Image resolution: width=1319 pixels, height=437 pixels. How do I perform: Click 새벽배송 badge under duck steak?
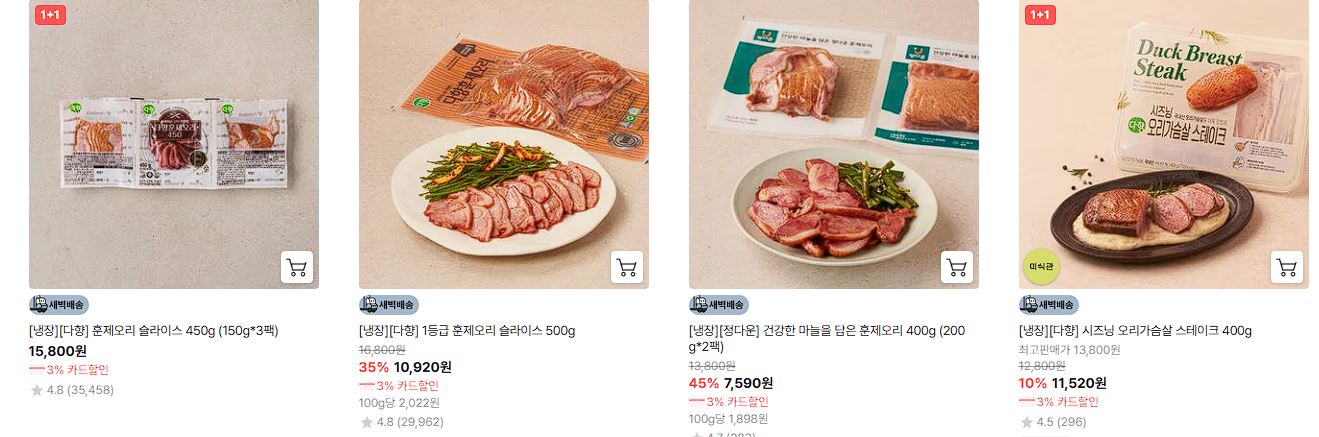point(1049,305)
